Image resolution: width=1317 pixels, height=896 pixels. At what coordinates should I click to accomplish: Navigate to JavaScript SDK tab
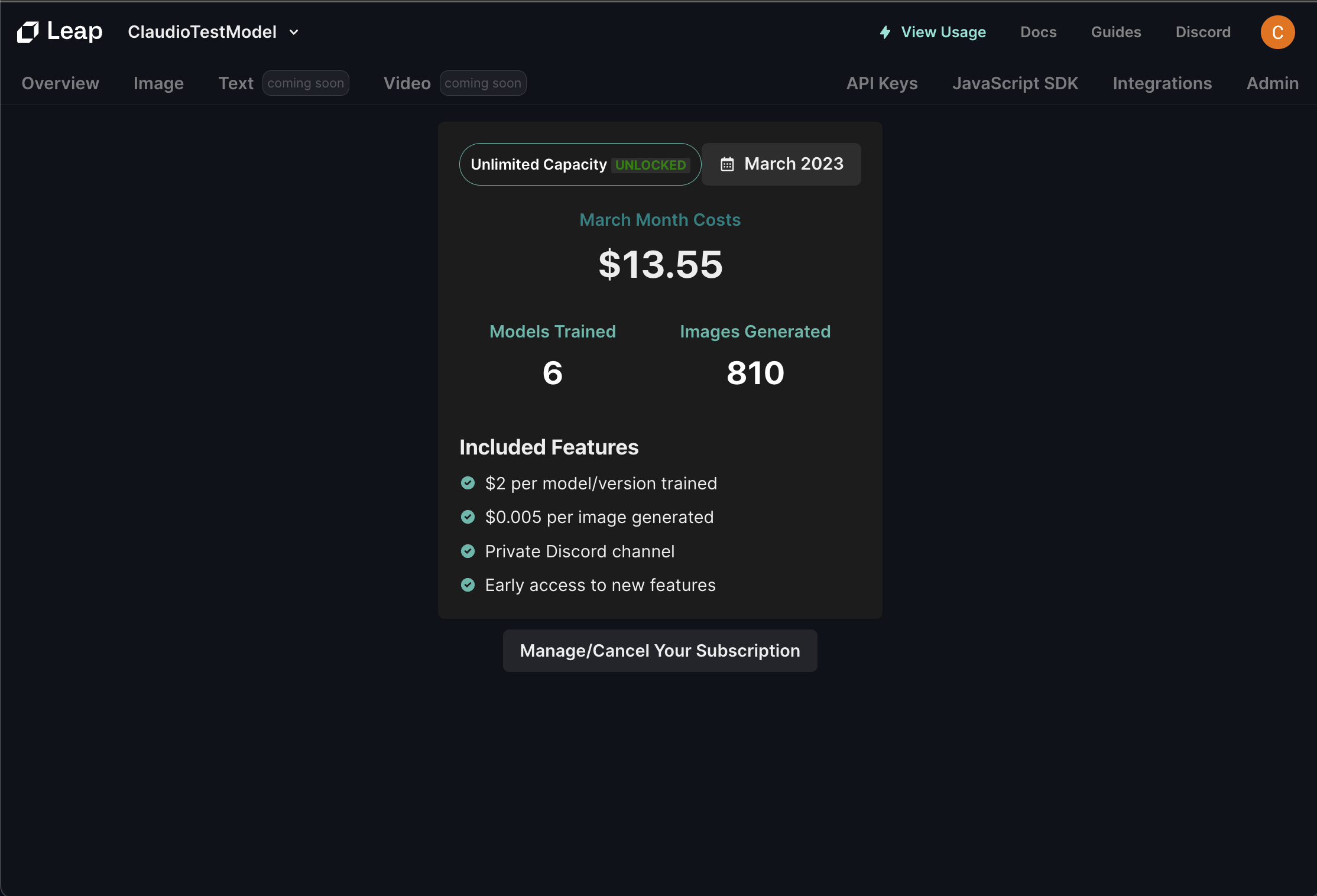1015,83
